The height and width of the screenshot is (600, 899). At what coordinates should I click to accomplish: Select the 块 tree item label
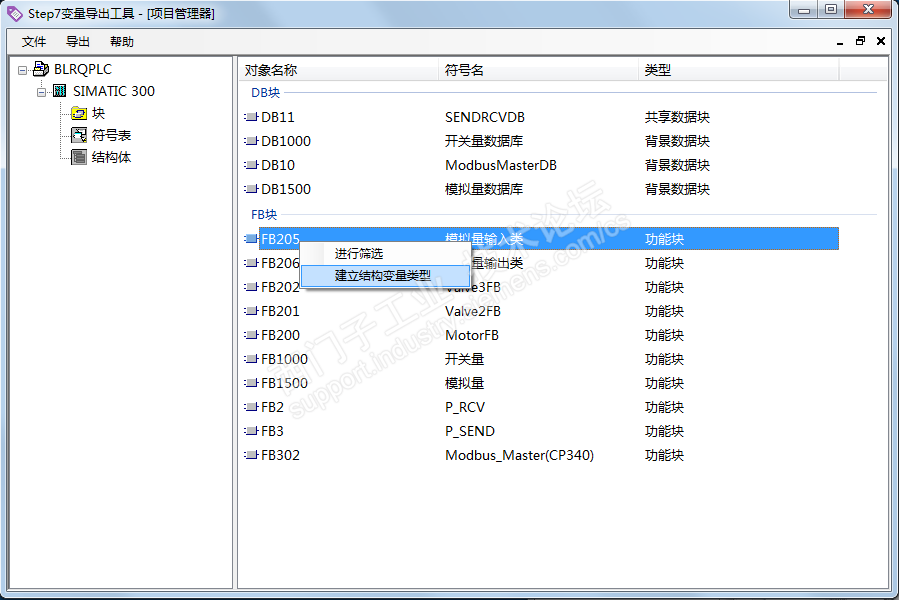[x=99, y=113]
